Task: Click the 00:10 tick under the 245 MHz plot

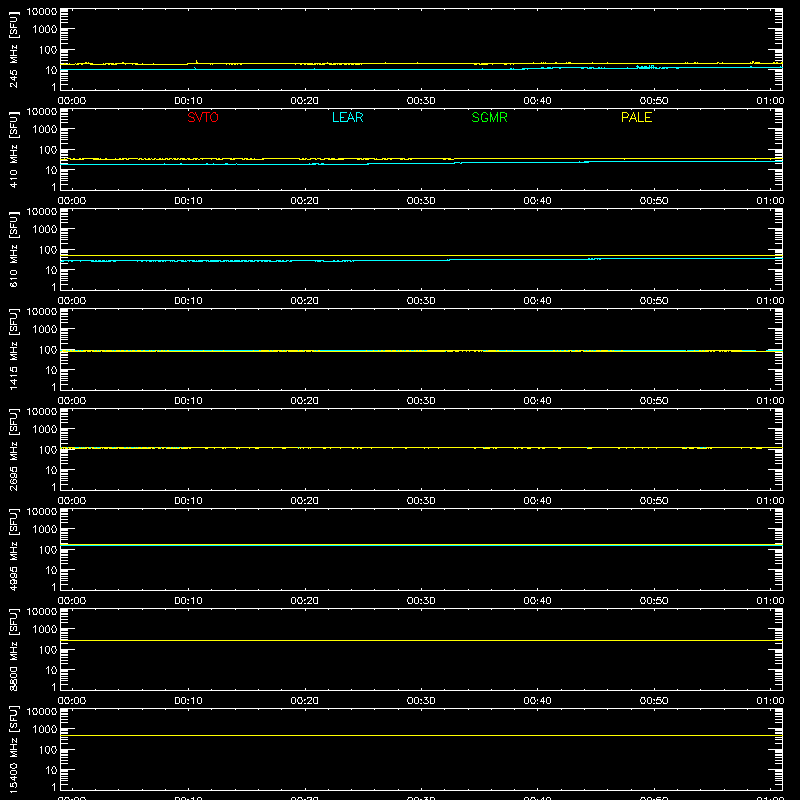Action: (x=188, y=101)
